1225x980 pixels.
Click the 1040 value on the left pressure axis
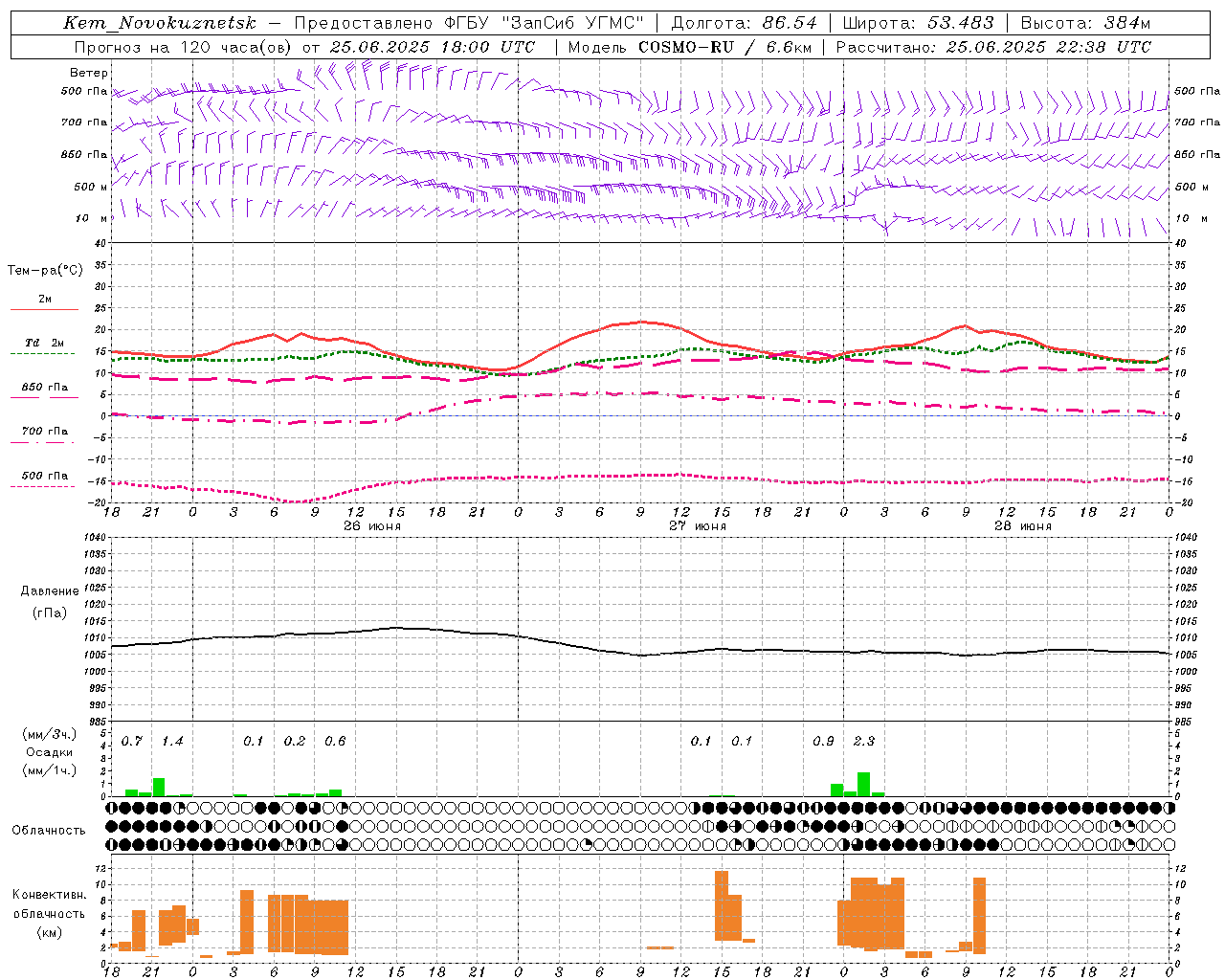click(94, 537)
